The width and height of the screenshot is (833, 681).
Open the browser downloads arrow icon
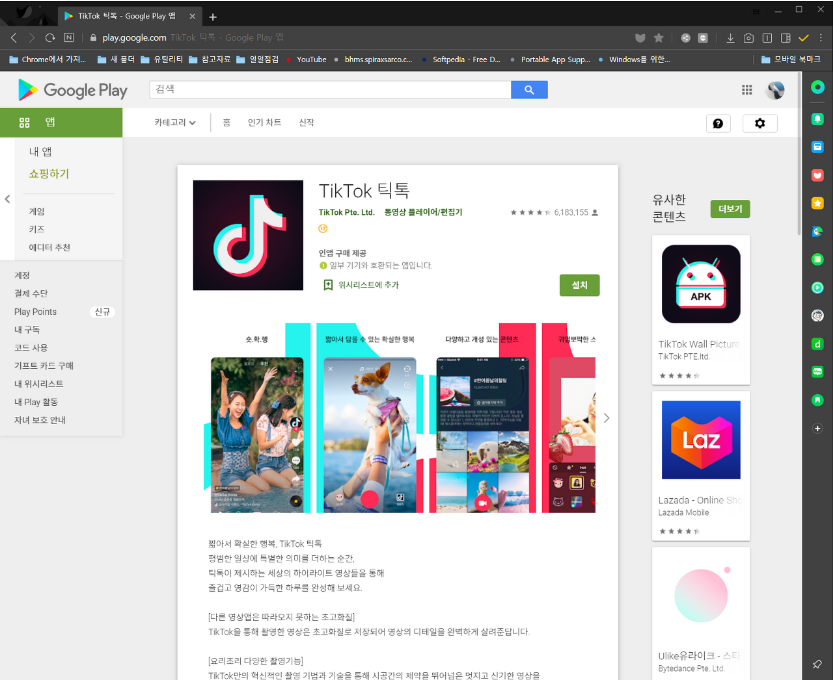[730, 38]
